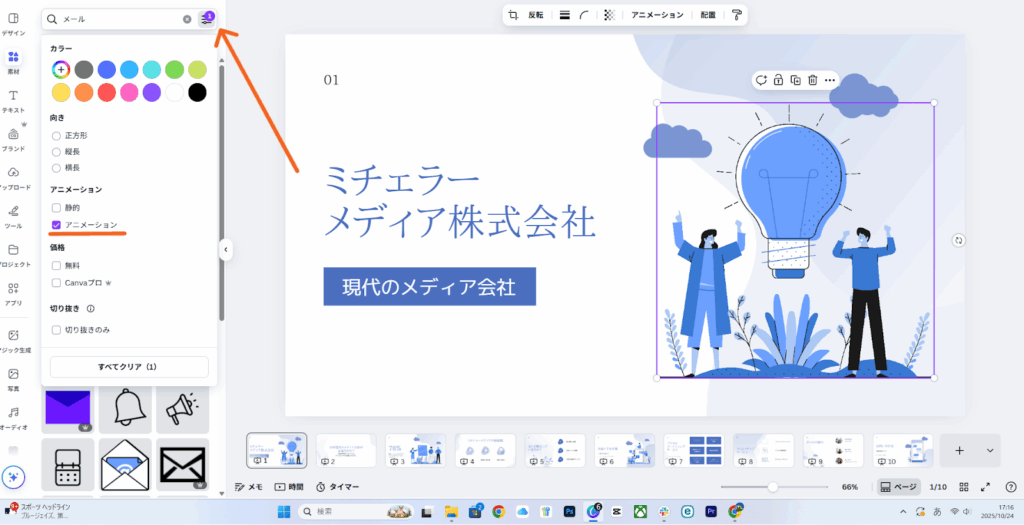Click the すべてクリア (1) button
The width and height of the screenshot is (1024, 525).
pyautogui.click(x=126, y=367)
